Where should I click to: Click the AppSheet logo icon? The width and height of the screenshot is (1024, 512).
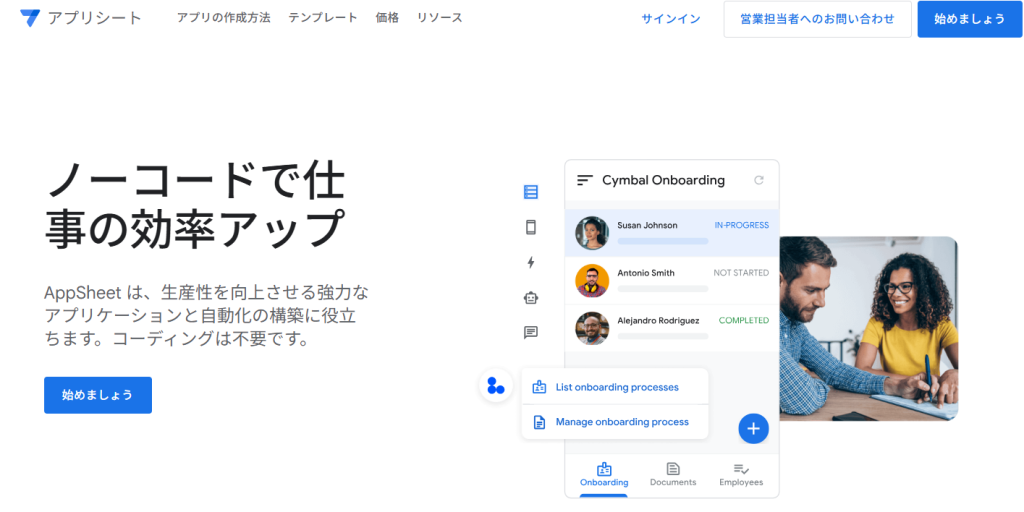pos(30,18)
